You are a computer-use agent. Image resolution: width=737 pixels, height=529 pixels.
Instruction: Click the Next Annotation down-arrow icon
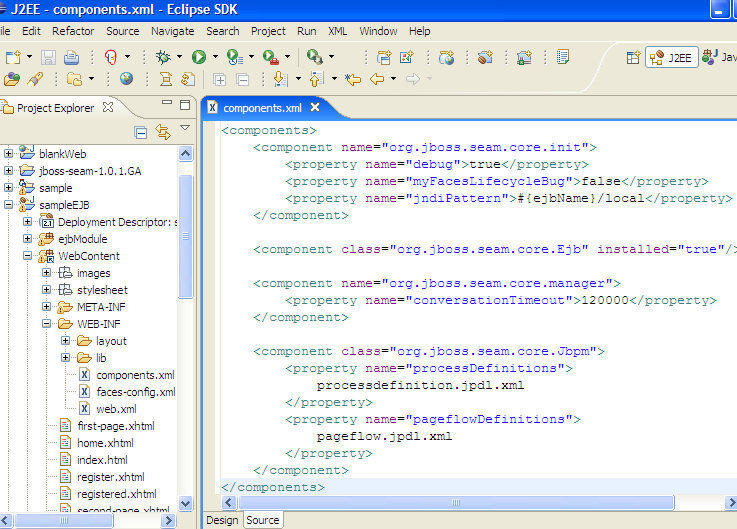[x=281, y=79]
